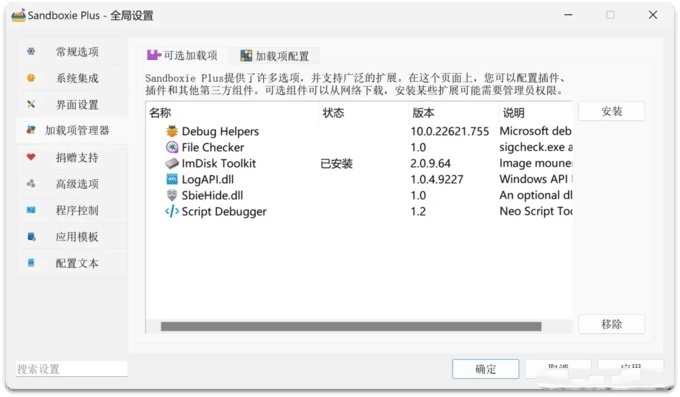This screenshot has height=397, width=680.
Task: Click the 已安装 status cell
Action: [x=337, y=164]
